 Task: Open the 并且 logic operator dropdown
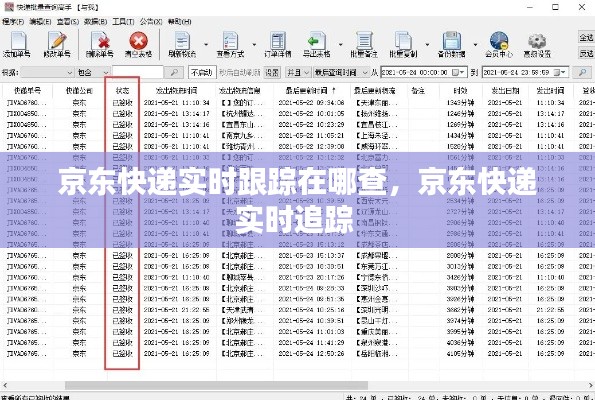tap(298, 72)
